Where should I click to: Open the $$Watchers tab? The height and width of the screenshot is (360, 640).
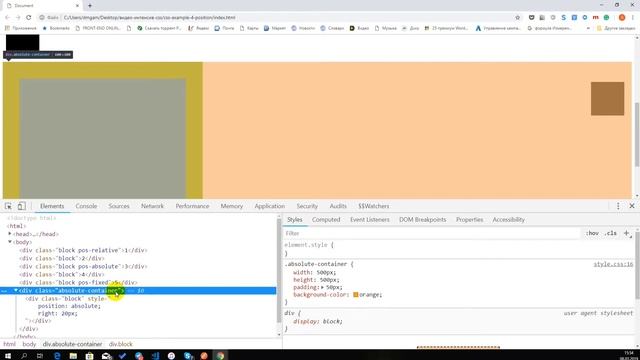(373, 206)
